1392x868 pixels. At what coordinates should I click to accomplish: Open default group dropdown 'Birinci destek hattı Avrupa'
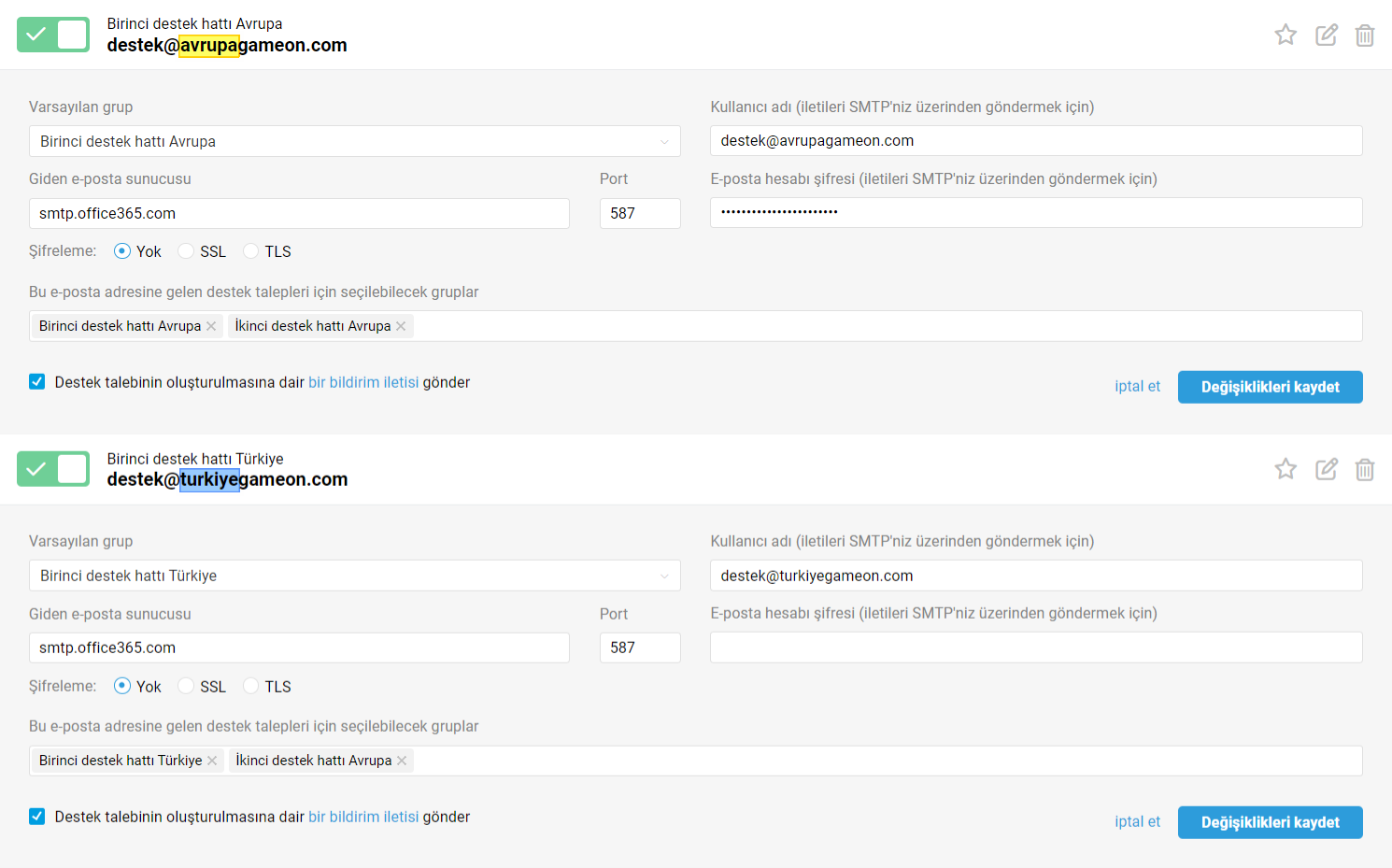354,141
